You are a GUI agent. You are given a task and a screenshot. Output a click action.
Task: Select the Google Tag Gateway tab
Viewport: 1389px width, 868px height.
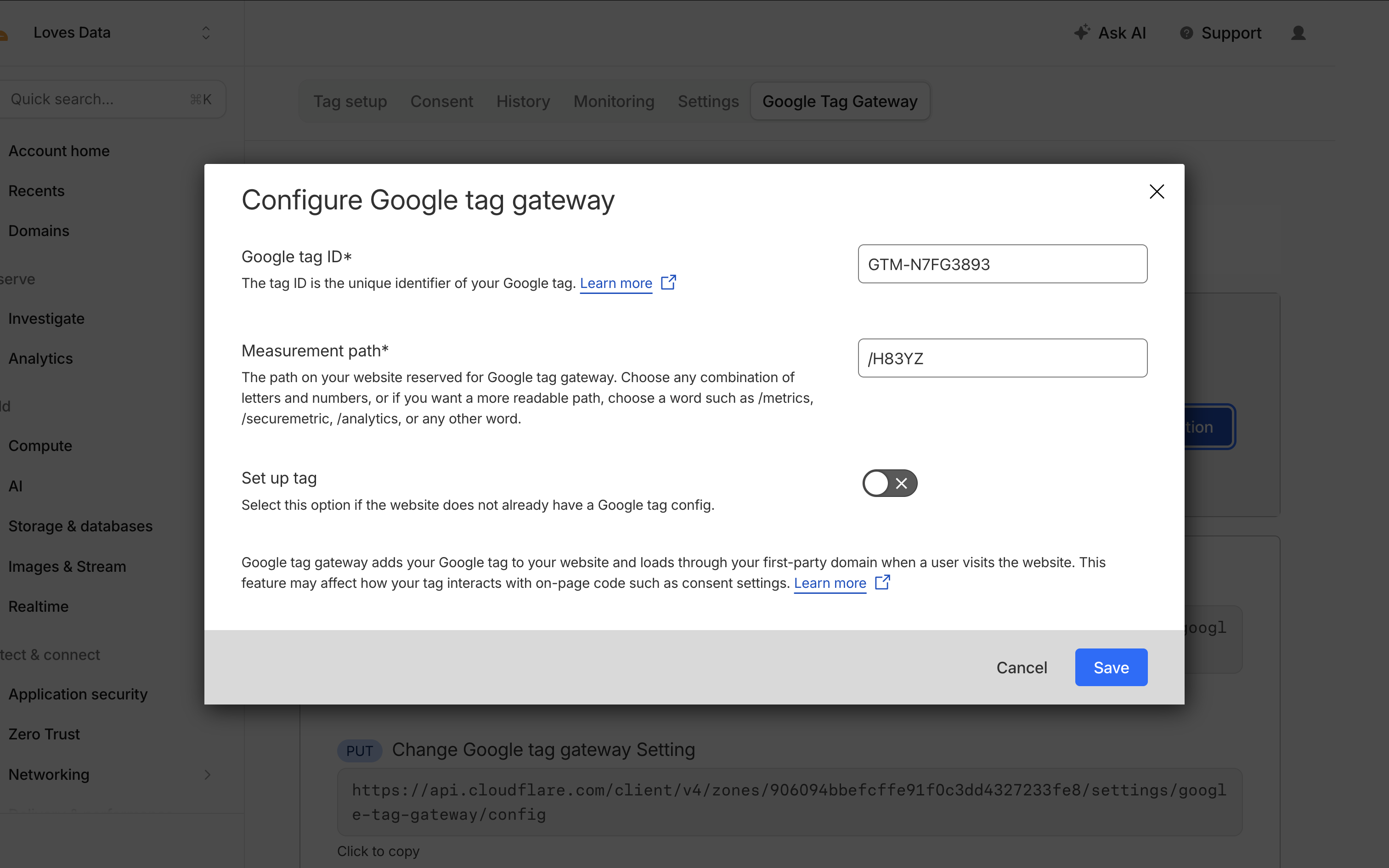pos(840,101)
